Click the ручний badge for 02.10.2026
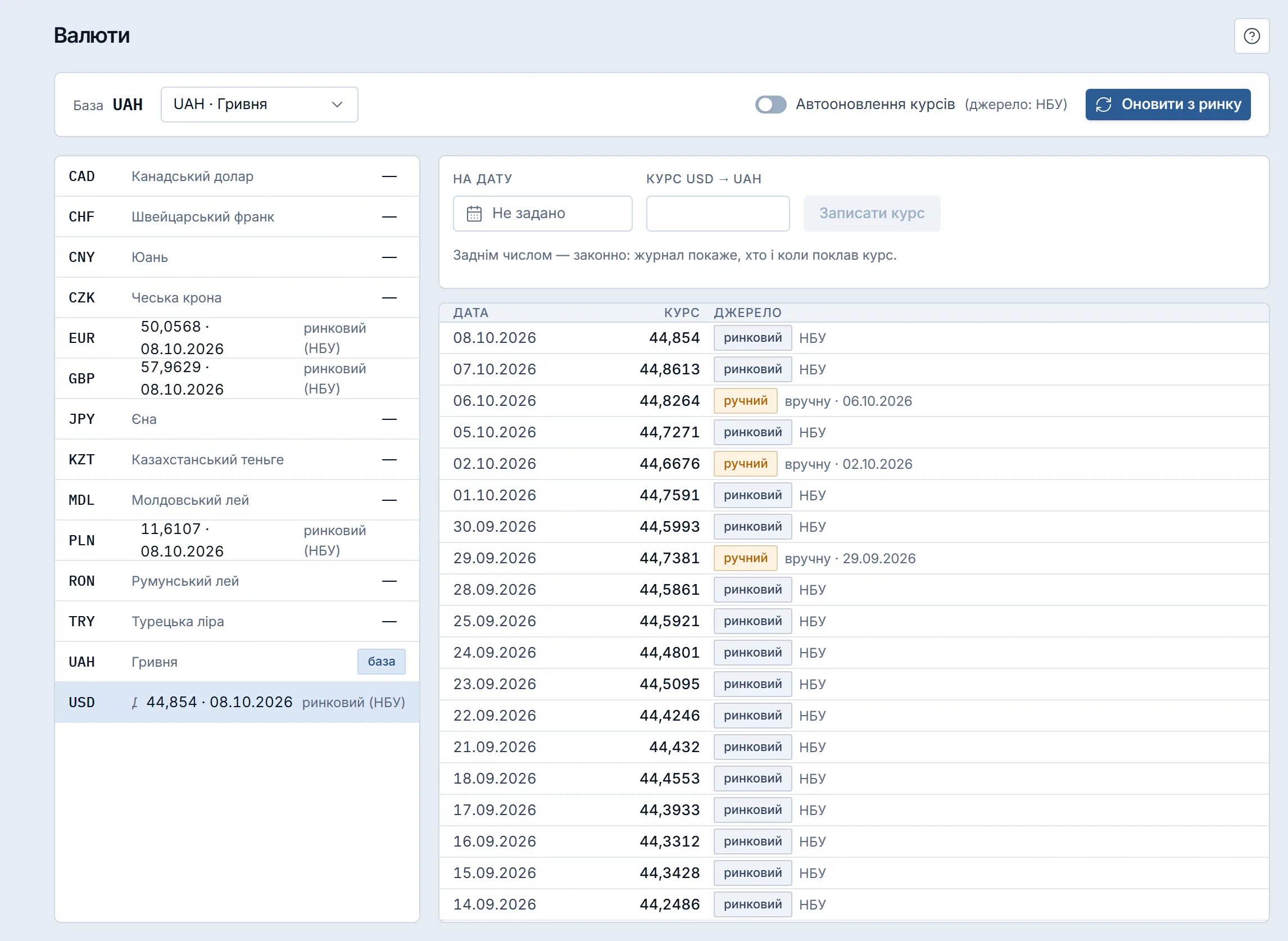 point(745,464)
